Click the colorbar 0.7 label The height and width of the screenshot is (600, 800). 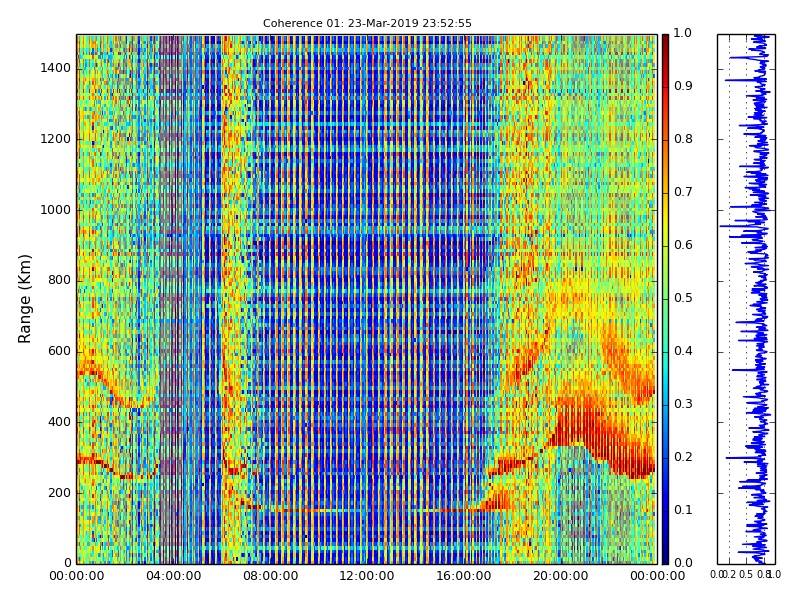683,192
